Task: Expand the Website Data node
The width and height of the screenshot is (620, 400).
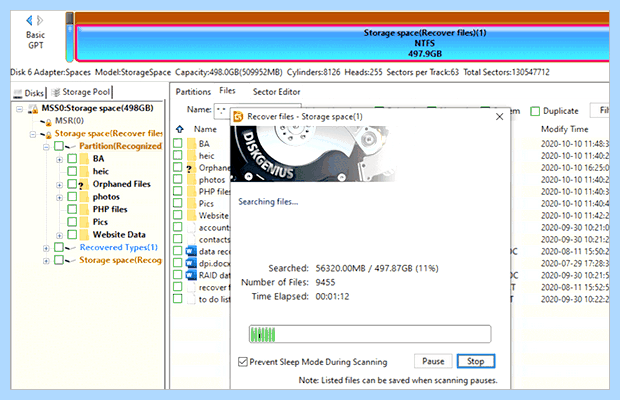Action: pos(59,236)
